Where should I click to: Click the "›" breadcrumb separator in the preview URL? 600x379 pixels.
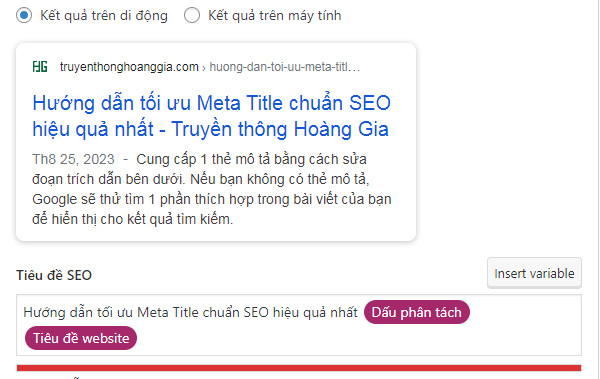(x=204, y=68)
